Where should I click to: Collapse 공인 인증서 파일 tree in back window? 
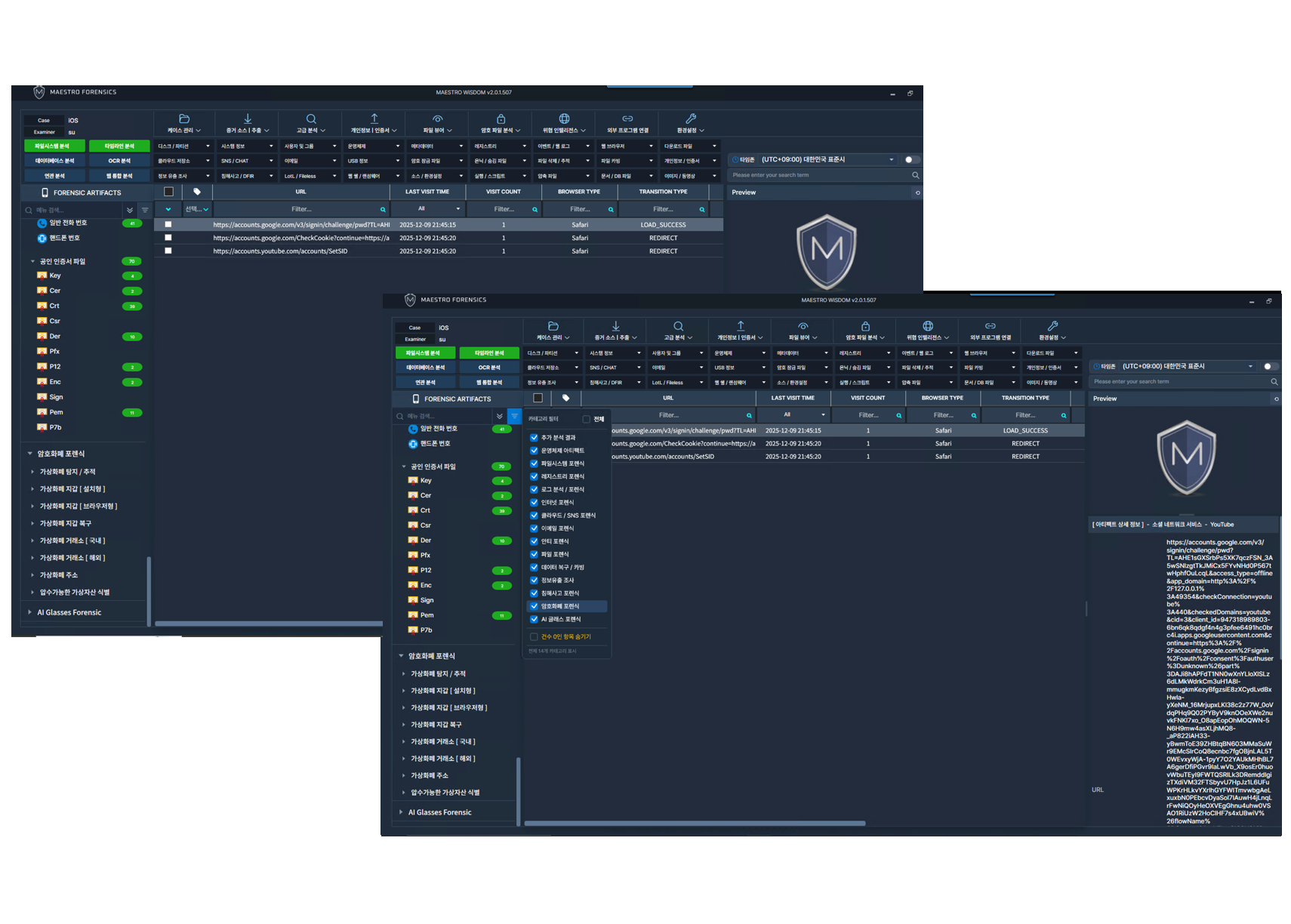[33, 261]
